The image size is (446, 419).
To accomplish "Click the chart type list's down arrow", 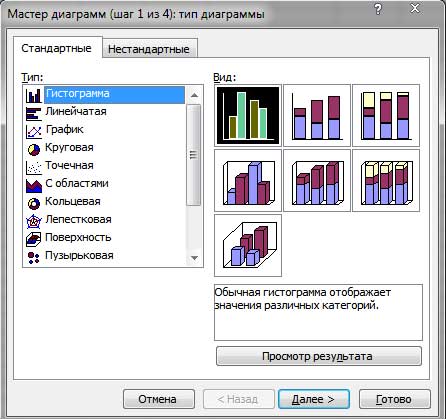I will click(x=194, y=258).
